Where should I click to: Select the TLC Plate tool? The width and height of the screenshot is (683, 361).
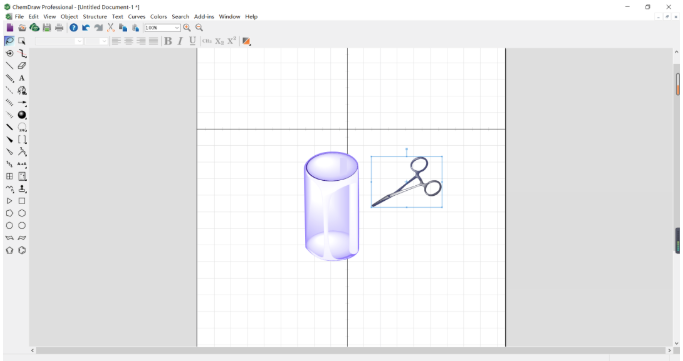22,176
